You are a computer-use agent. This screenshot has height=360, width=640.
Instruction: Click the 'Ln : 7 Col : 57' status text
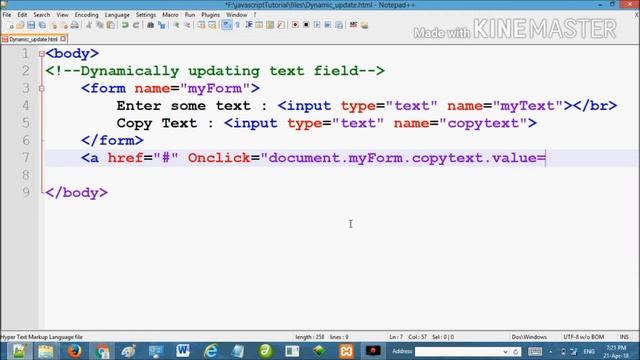[x=408, y=337]
